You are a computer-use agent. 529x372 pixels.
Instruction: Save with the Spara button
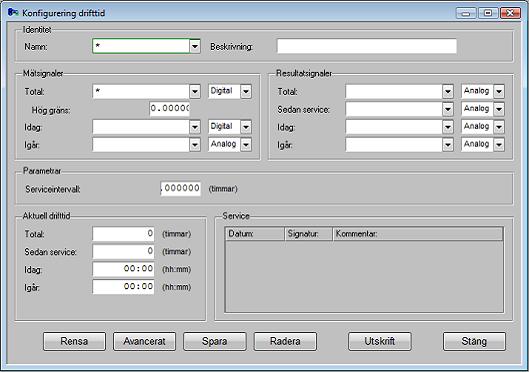click(x=215, y=341)
